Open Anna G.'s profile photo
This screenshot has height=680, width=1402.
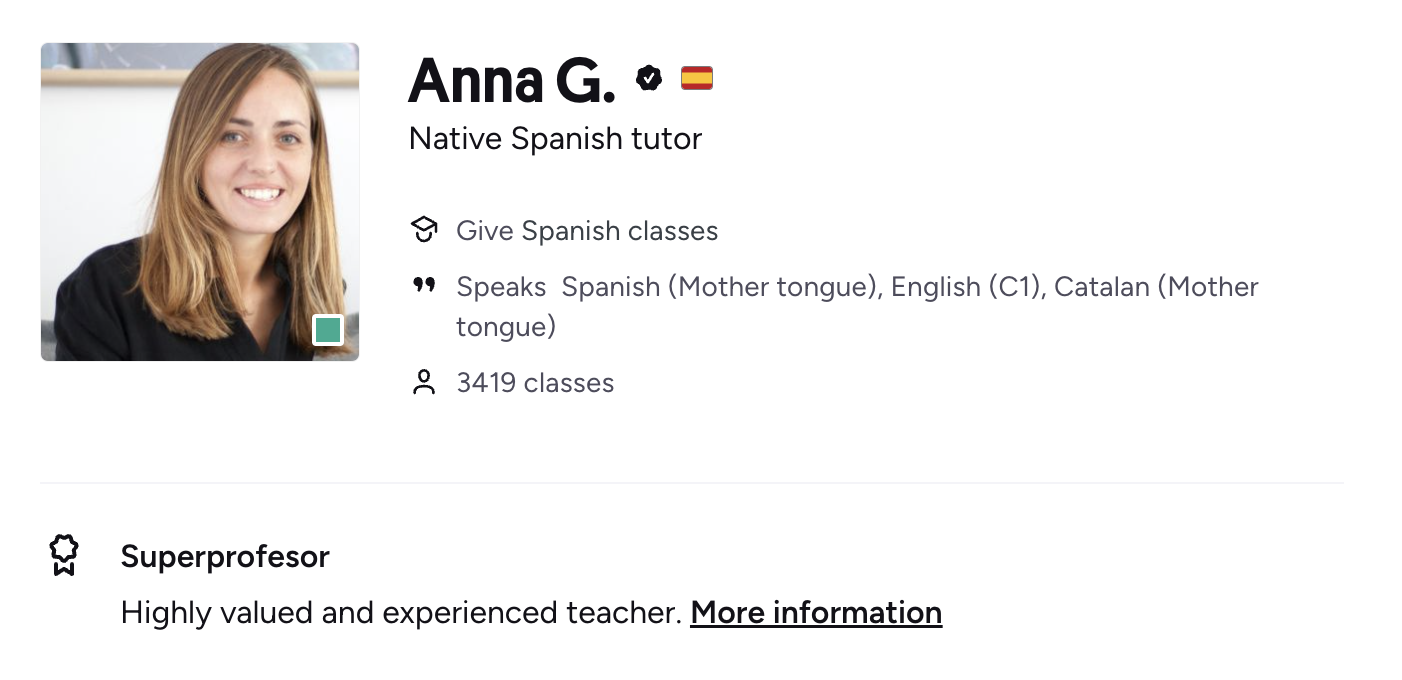(200, 202)
